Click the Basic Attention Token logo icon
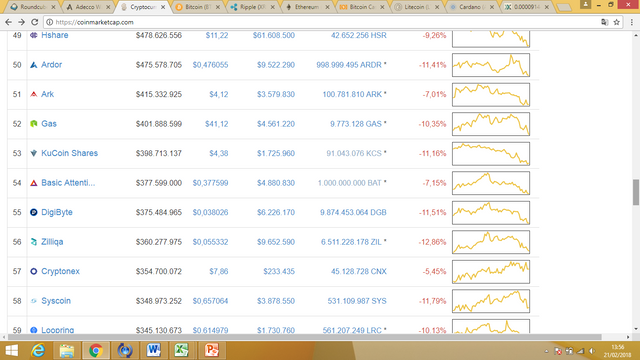Screen dimensions: 640x360 (34, 183)
